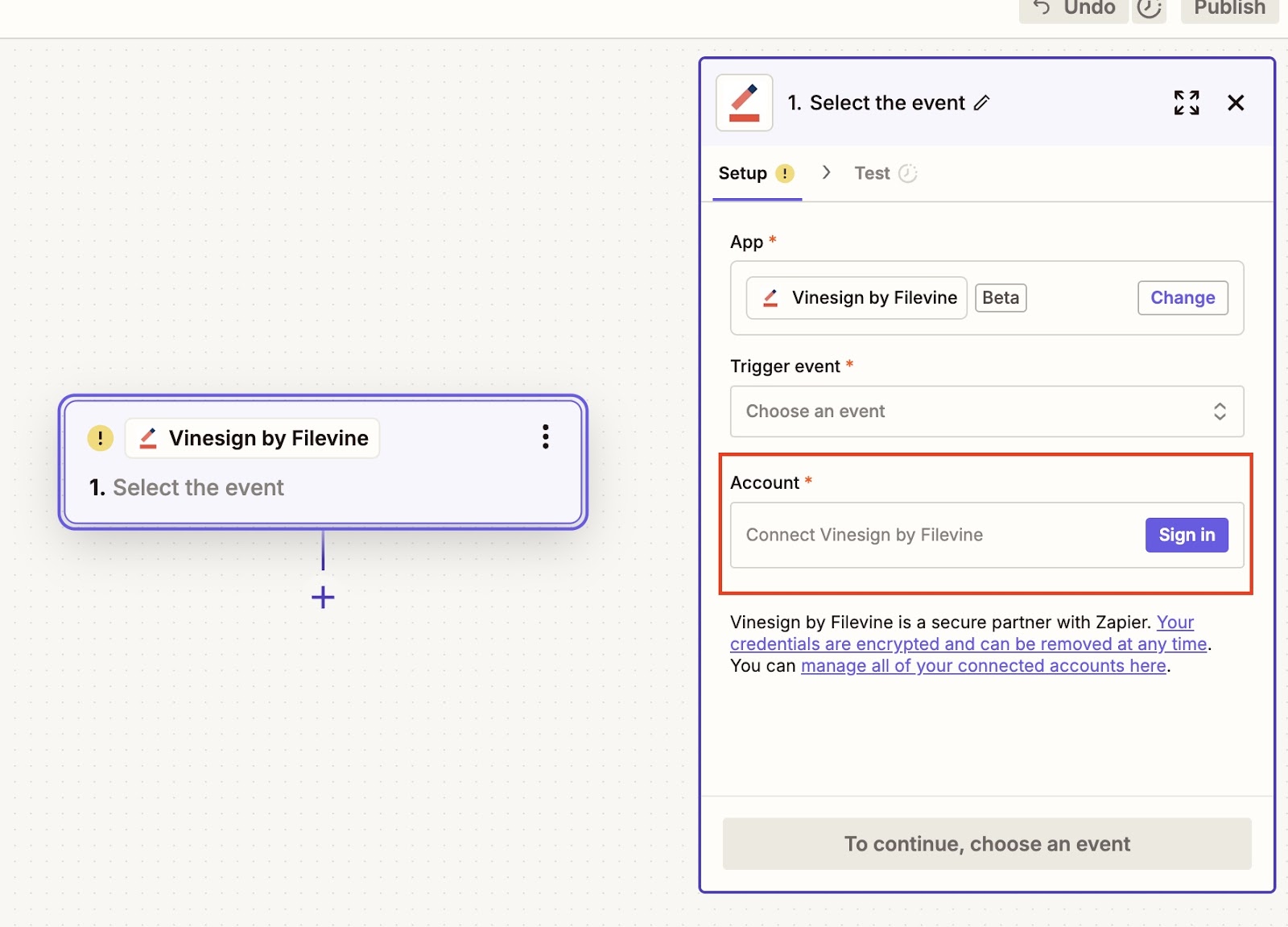Click the '1. Select the event' panel title
Screen dimensions: 1288x927
[876, 103]
